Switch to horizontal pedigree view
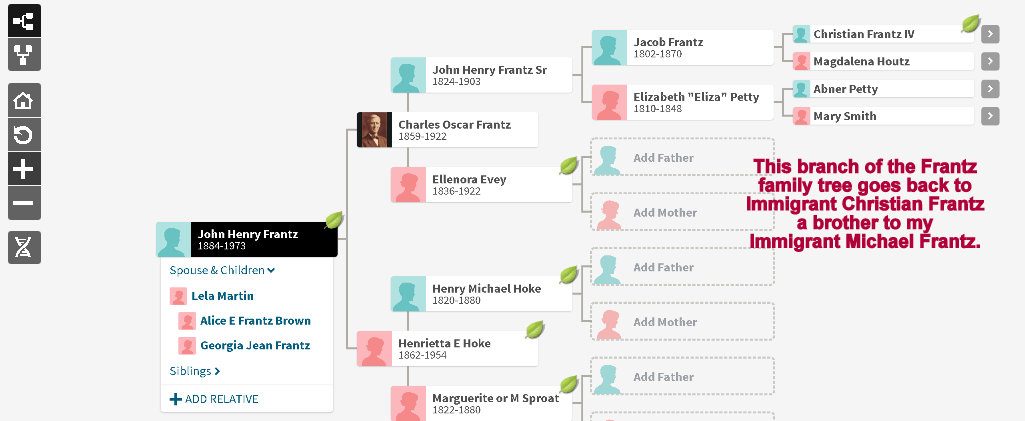 tap(24, 20)
